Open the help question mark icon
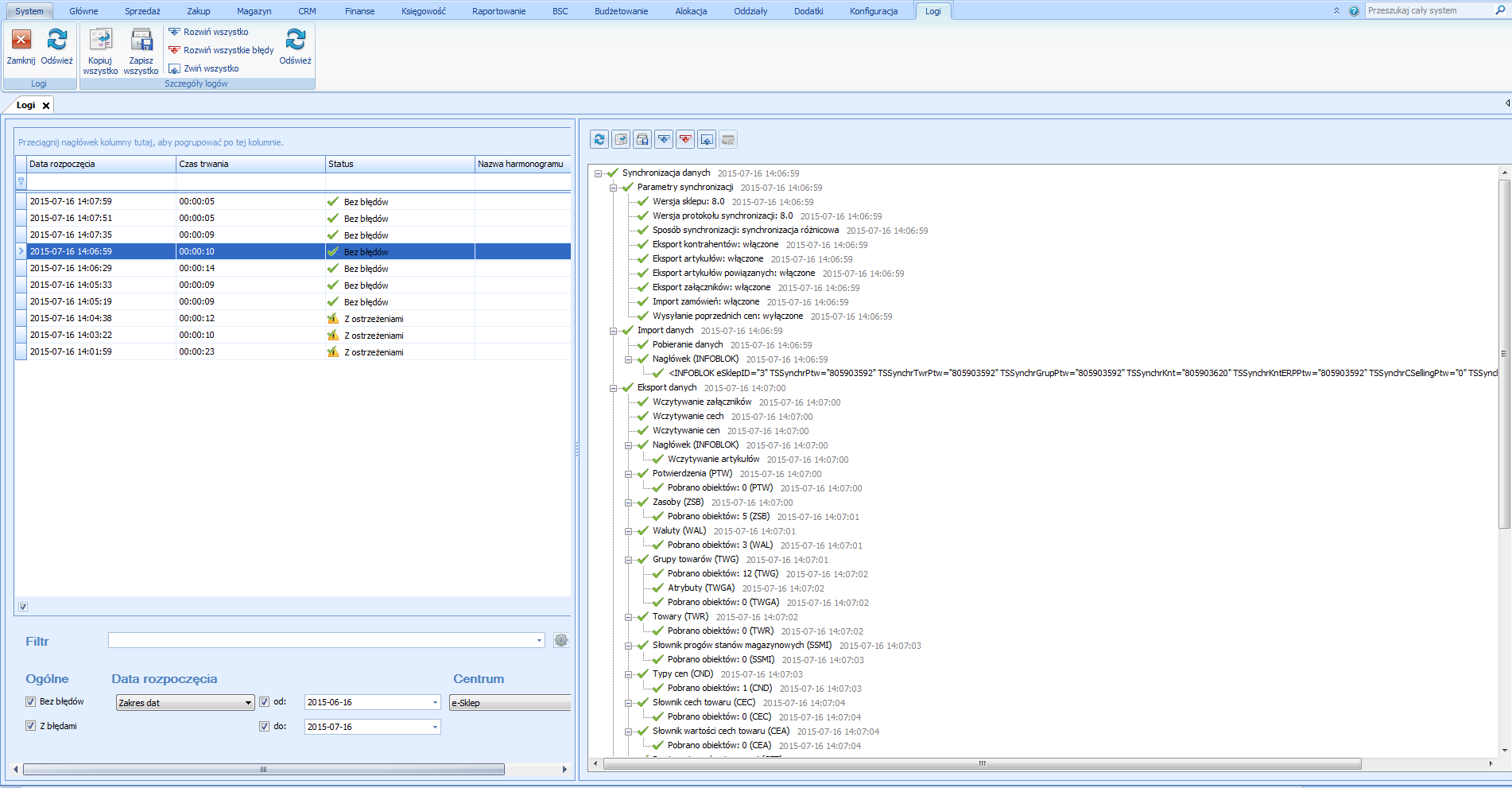Screen dimensions: 1512x788 1354,11
